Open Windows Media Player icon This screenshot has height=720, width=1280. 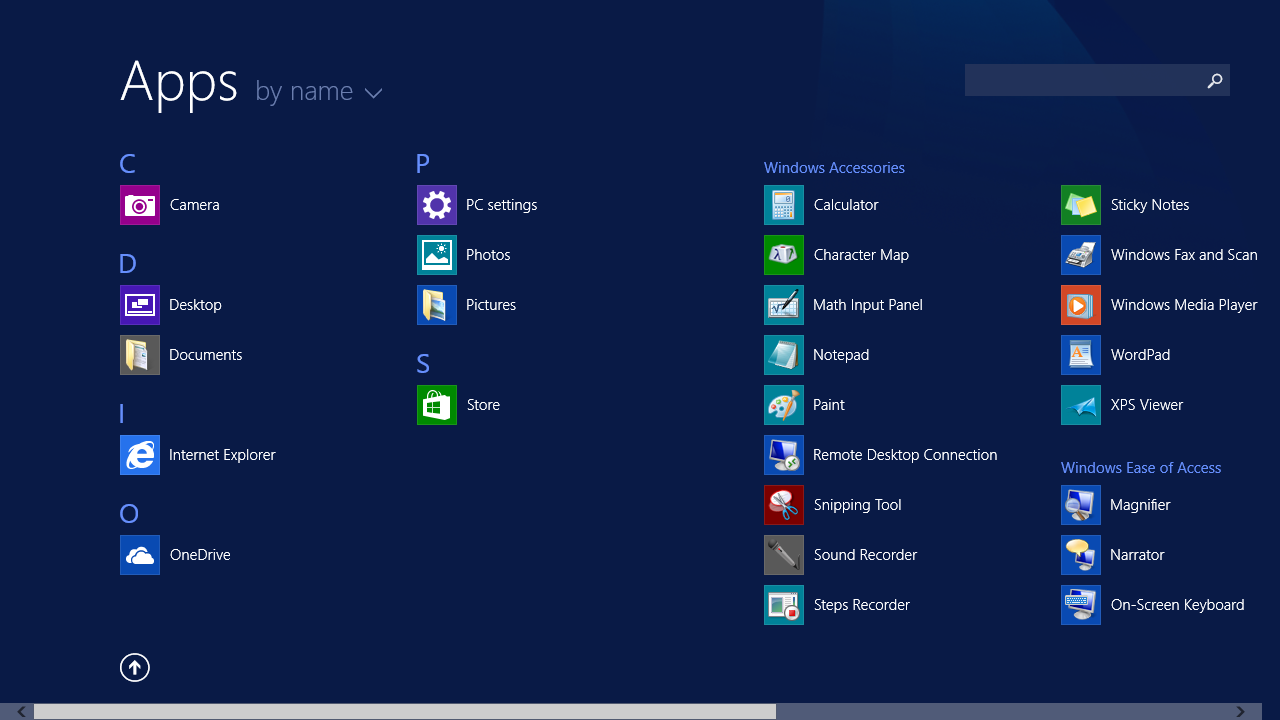point(1081,305)
